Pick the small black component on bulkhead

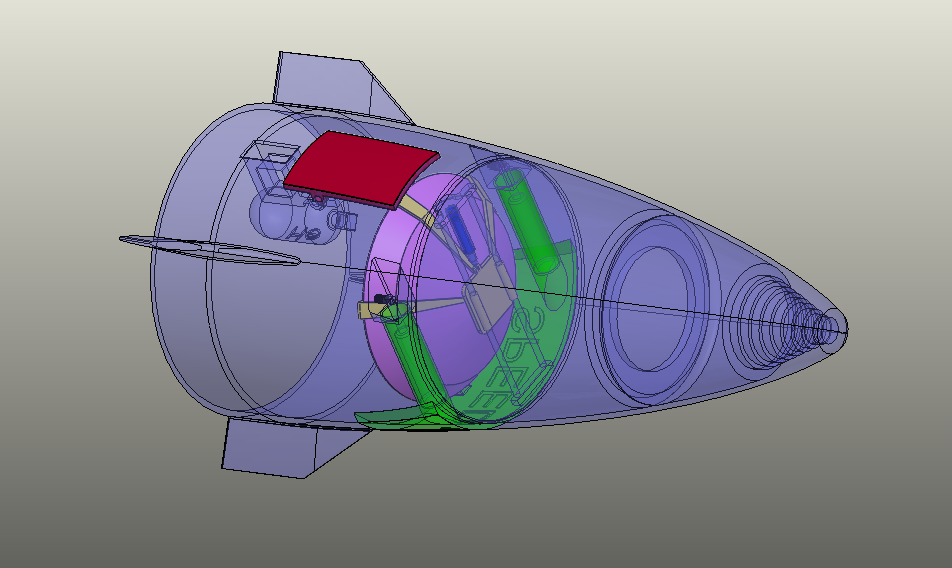click(383, 299)
